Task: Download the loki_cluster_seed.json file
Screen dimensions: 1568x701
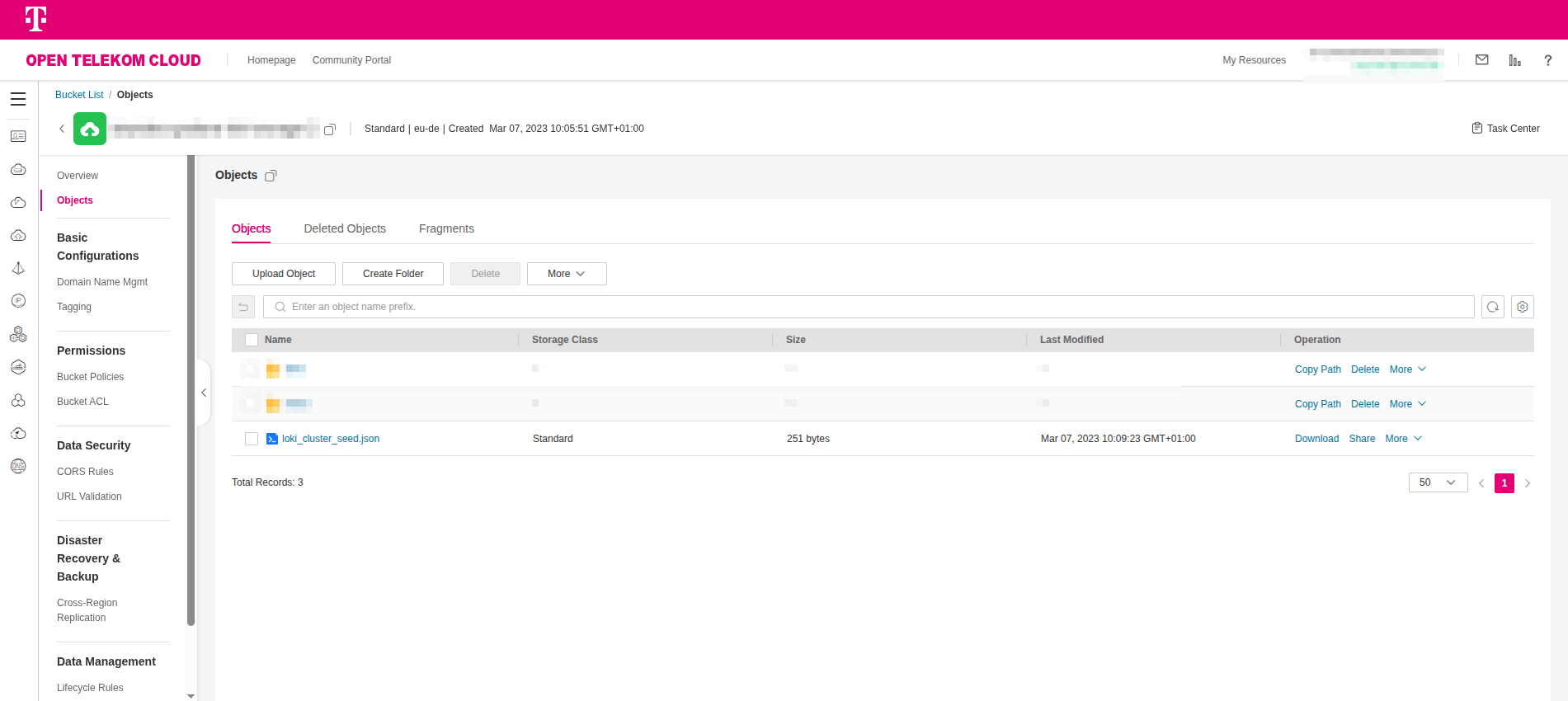Action: [x=1316, y=439]
